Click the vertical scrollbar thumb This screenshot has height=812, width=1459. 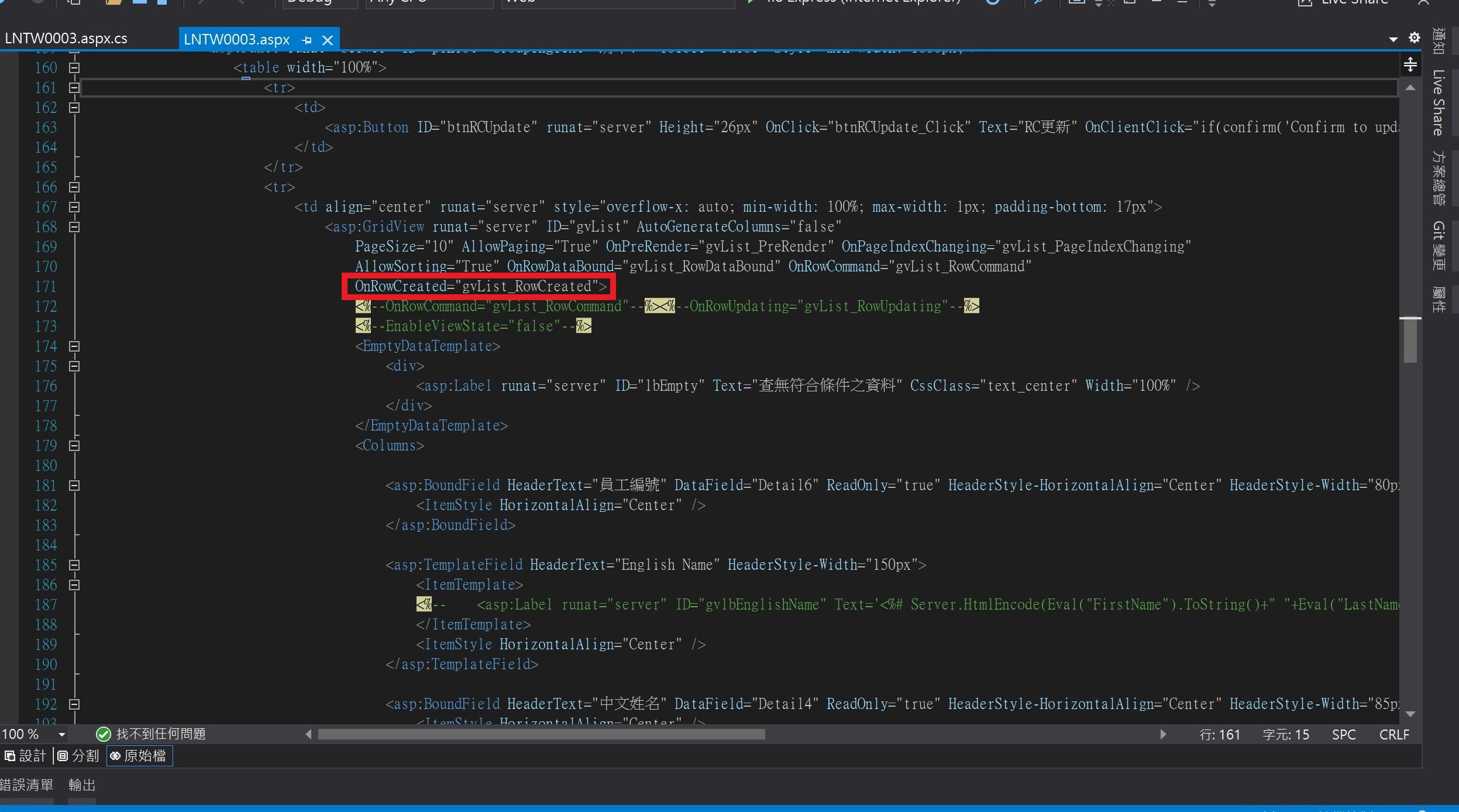(1410, 340)
